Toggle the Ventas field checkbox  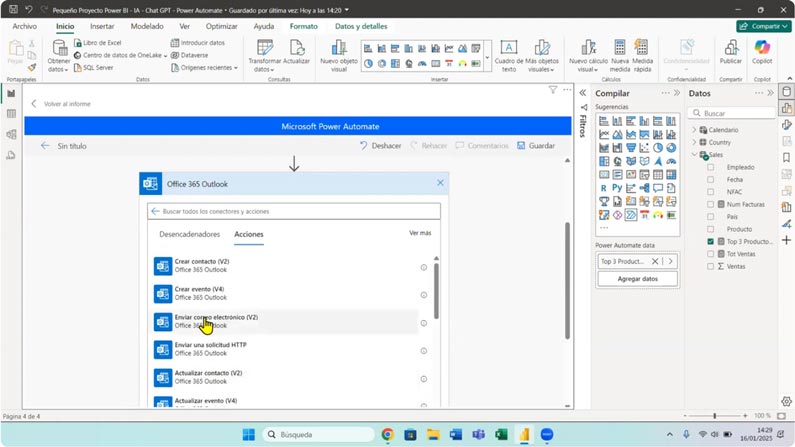click(711, 266)
